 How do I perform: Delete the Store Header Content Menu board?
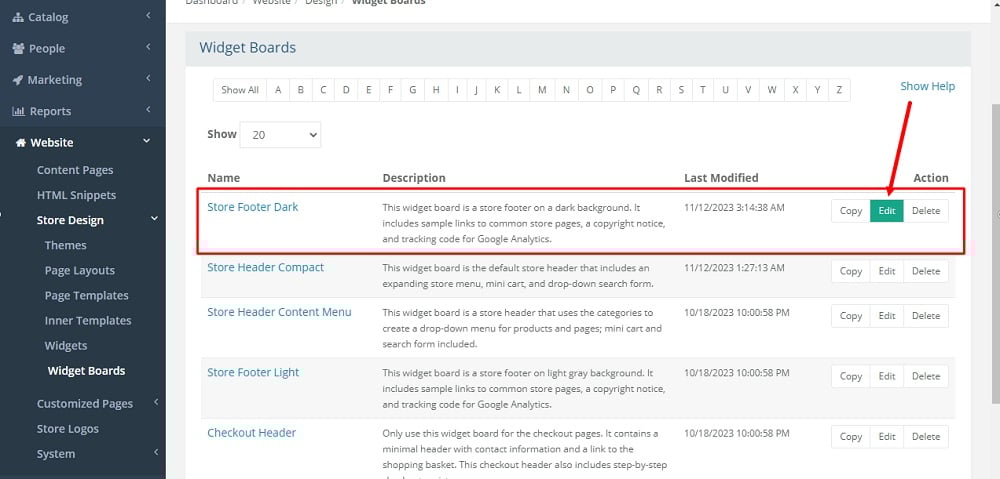click(926, 316)
